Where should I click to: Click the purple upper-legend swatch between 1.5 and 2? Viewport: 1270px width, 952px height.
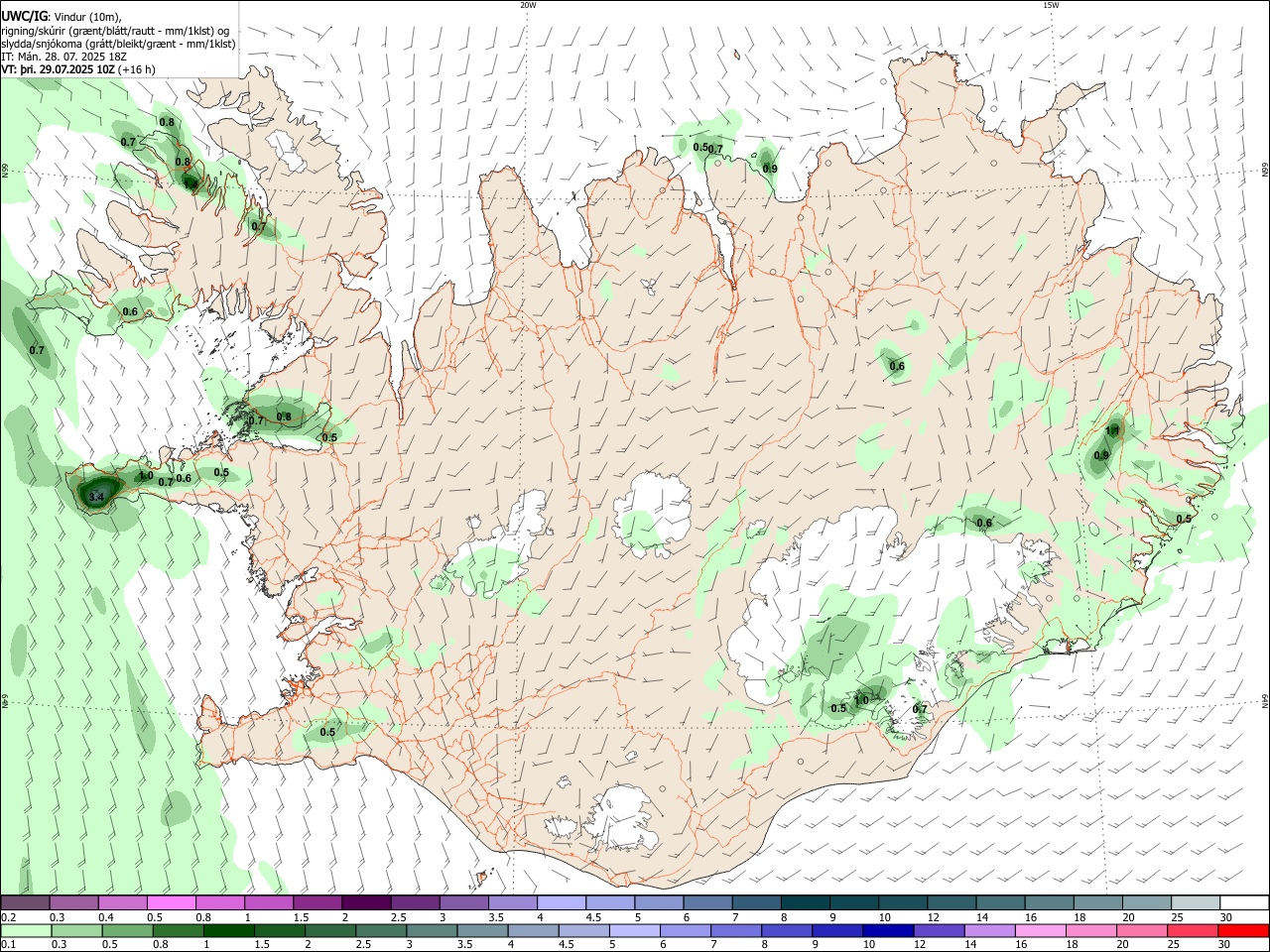point(318,903)
